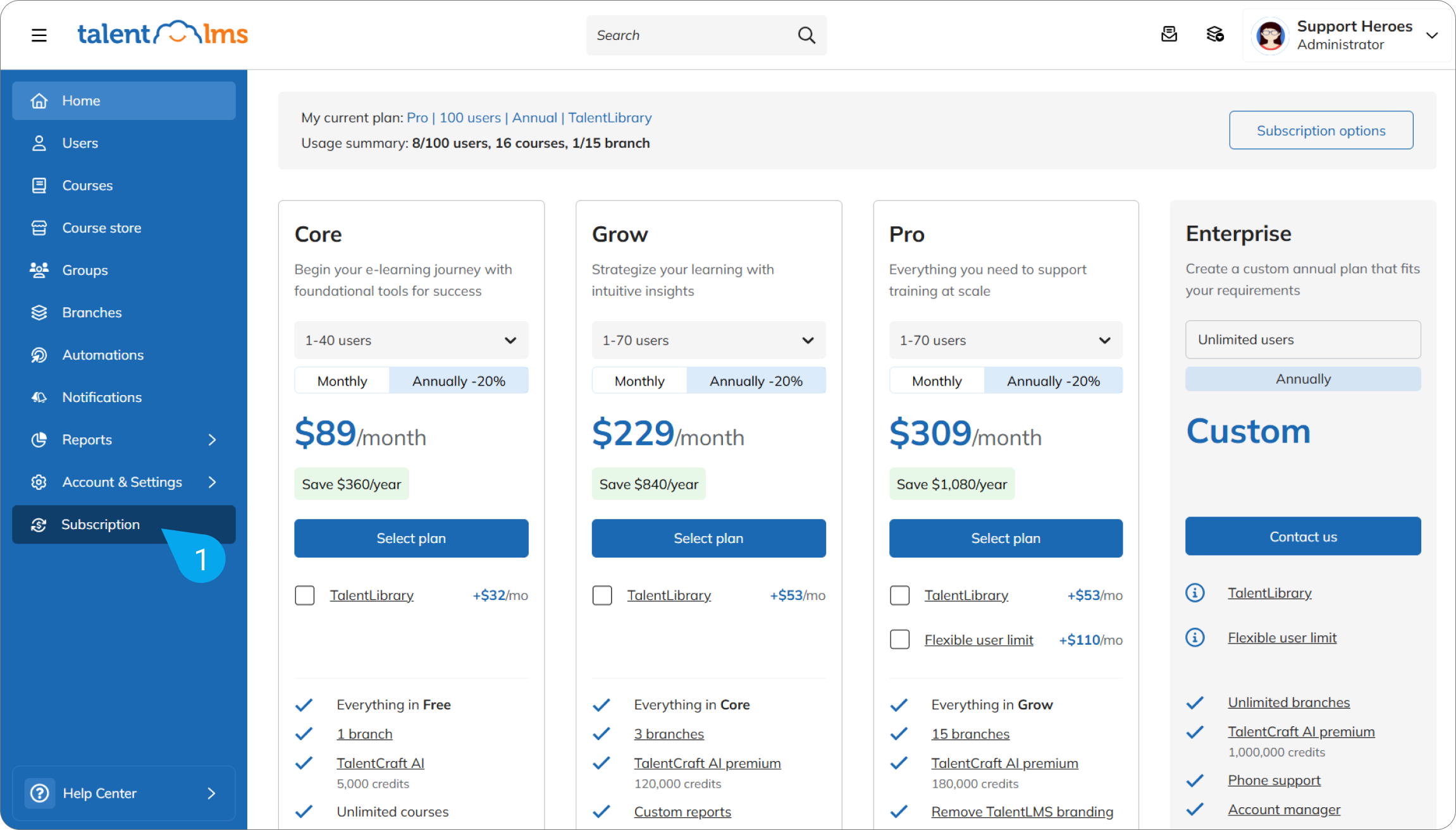Click the search magnifier icon
This screenshot has width=1456, height=830.
click(x=806, y=35)
